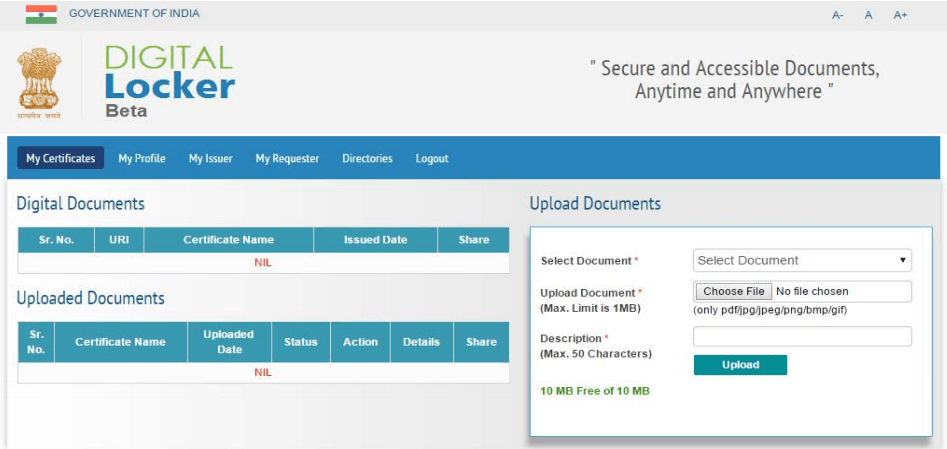Open the My Requester menu item
Image resolution: width=947 pixels, height=449 pixels.
(x=287, y=158)
